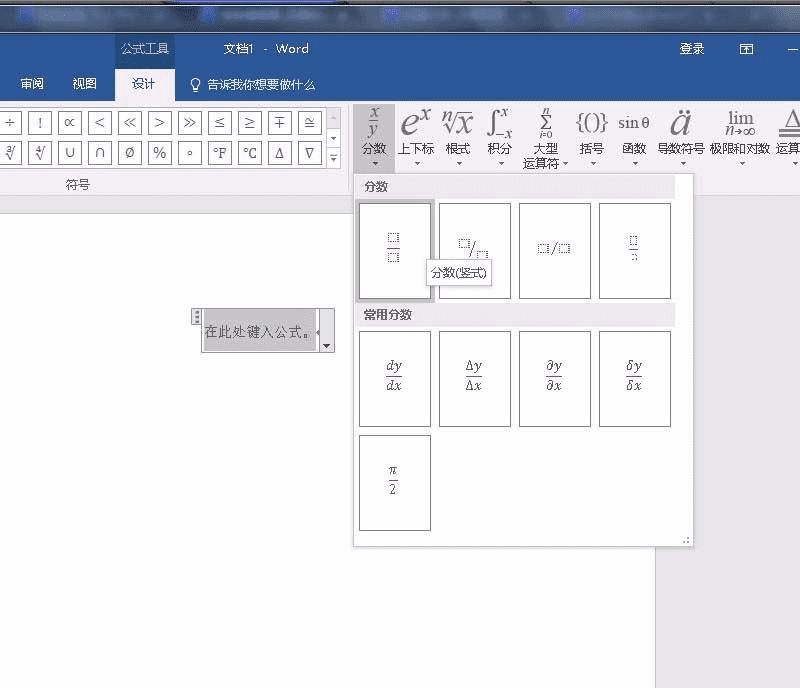Select the 设计 design tab
Viewport: 800px width, 688px height.
(144, 84)
